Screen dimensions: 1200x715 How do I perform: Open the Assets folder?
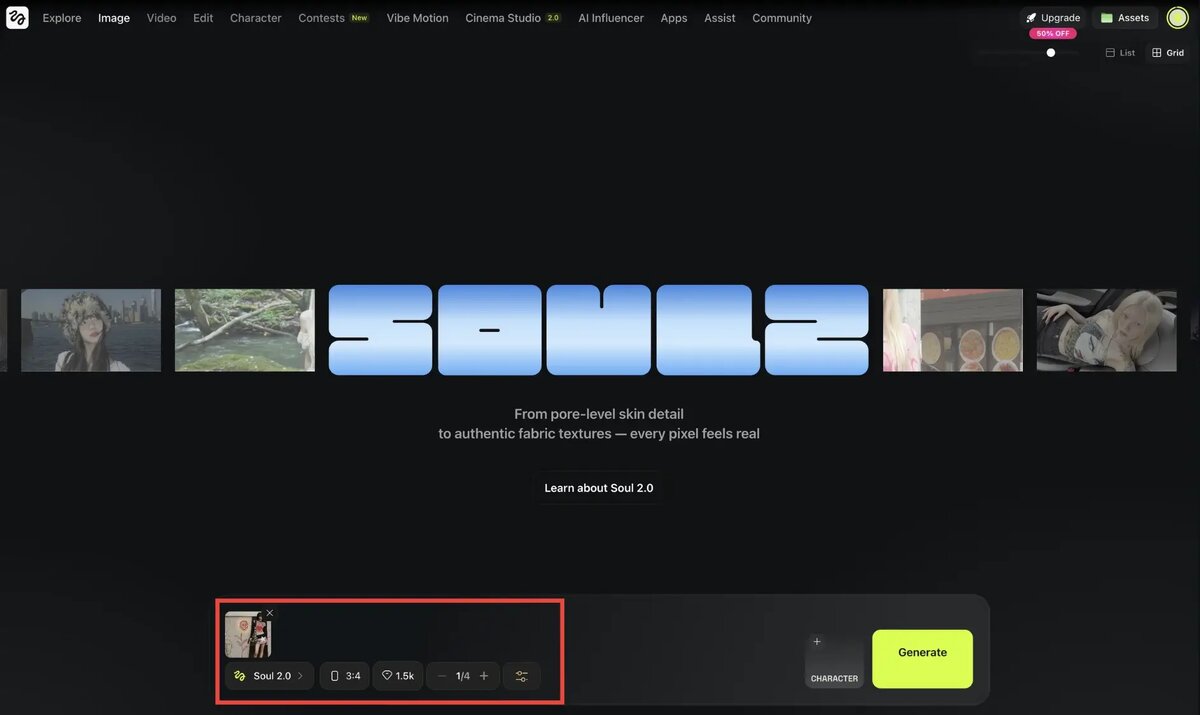[1125, 18]
